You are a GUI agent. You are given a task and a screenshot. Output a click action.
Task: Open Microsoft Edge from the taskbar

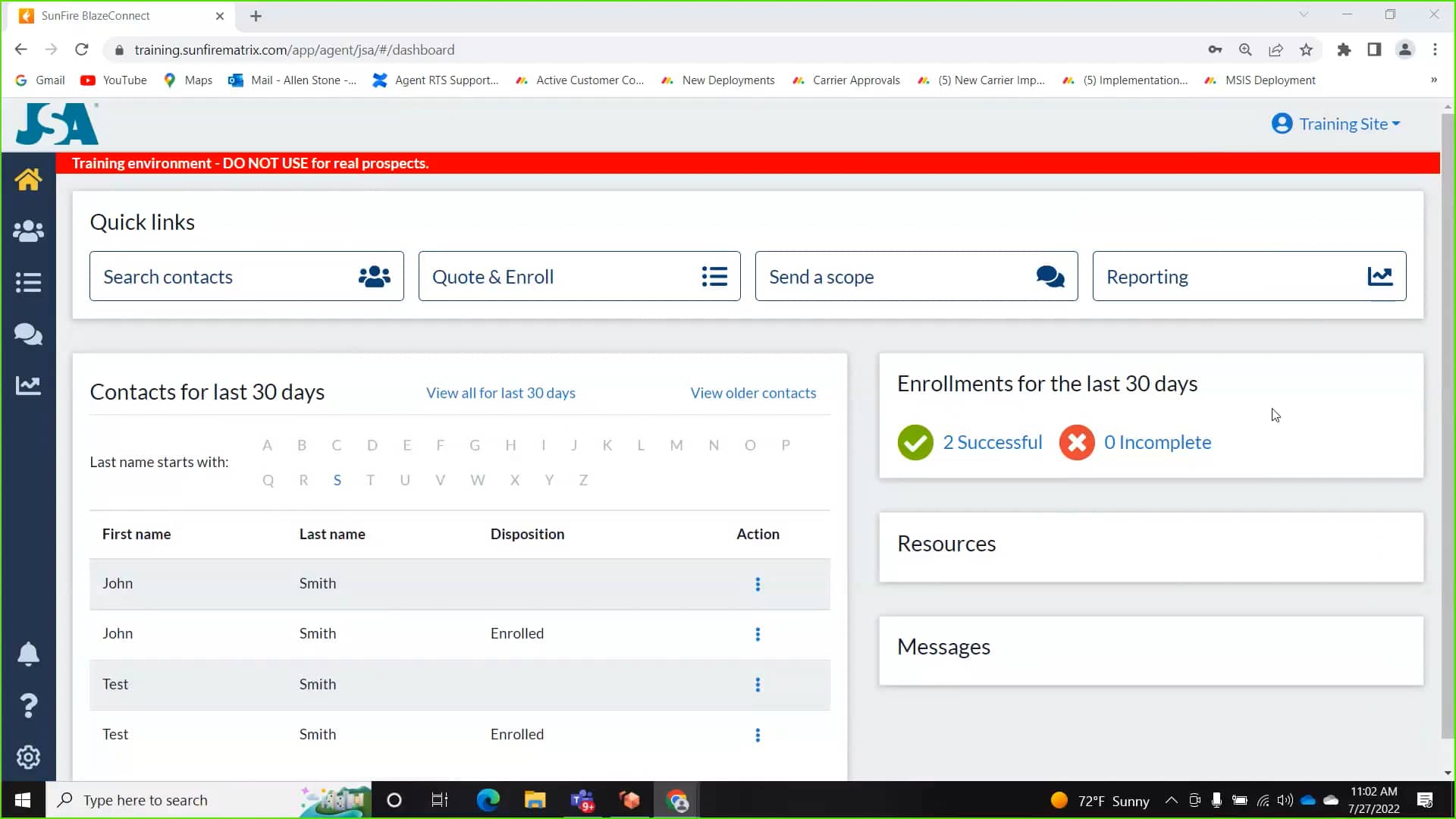(x=488, y=800)
